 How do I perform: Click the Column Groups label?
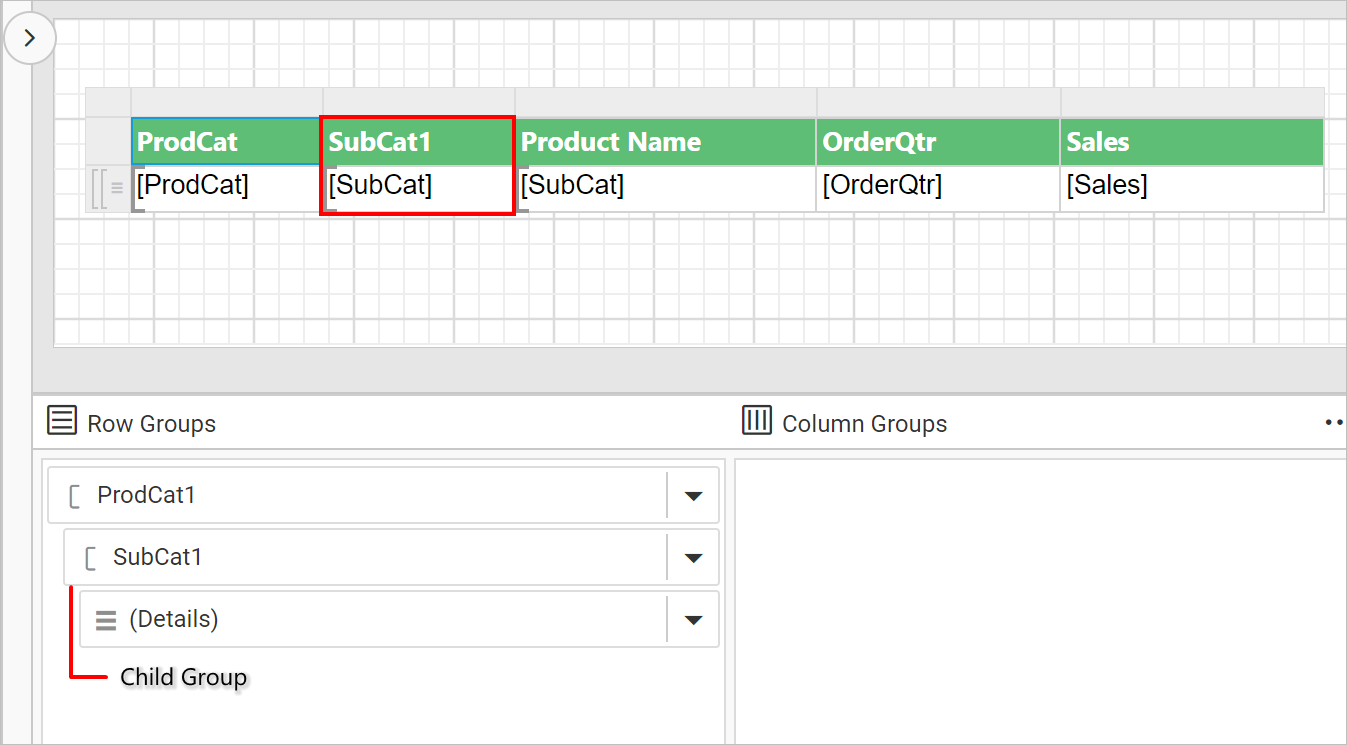[865, 424]
